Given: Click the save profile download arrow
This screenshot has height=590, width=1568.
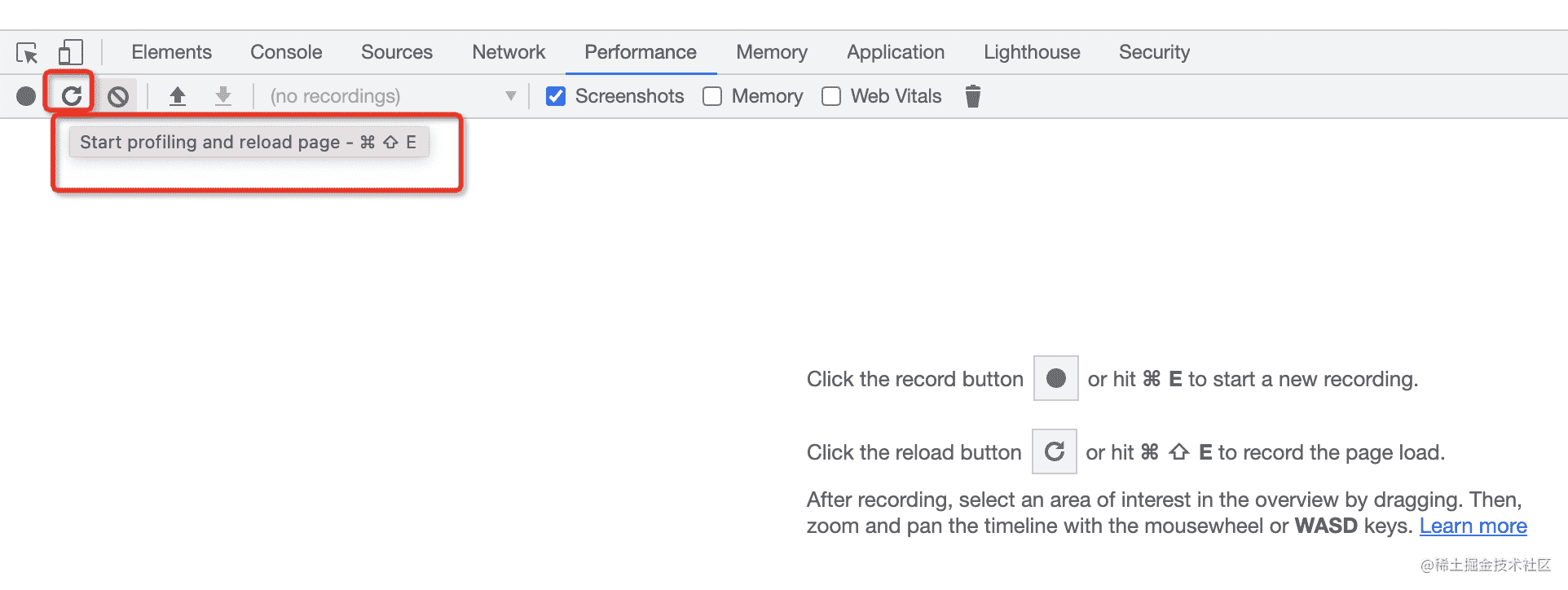Looking at the screenshot, I should click(223, 97).
